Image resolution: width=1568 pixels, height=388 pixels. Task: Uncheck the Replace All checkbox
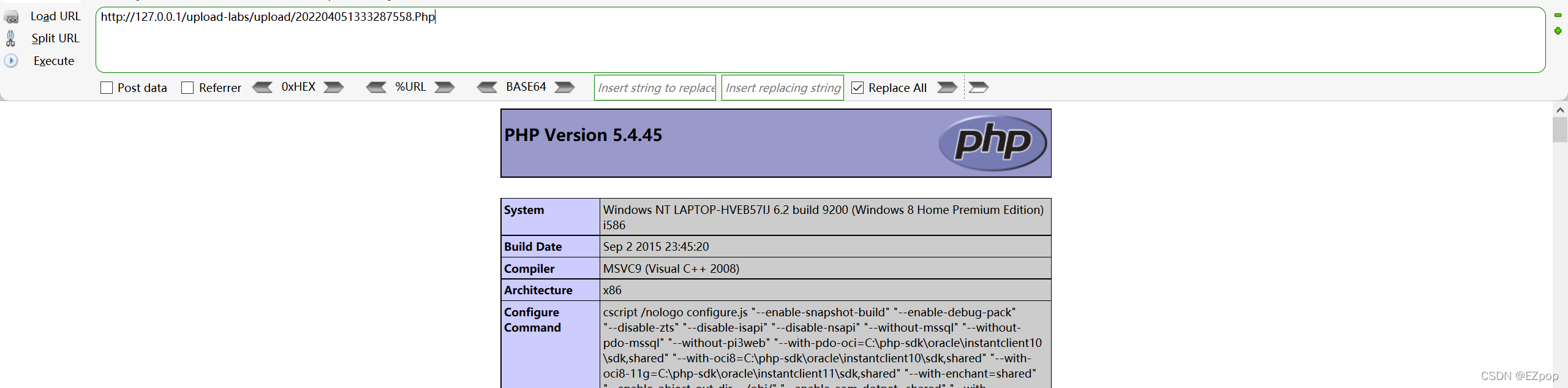pyautogui.click(x=858, y=88)
